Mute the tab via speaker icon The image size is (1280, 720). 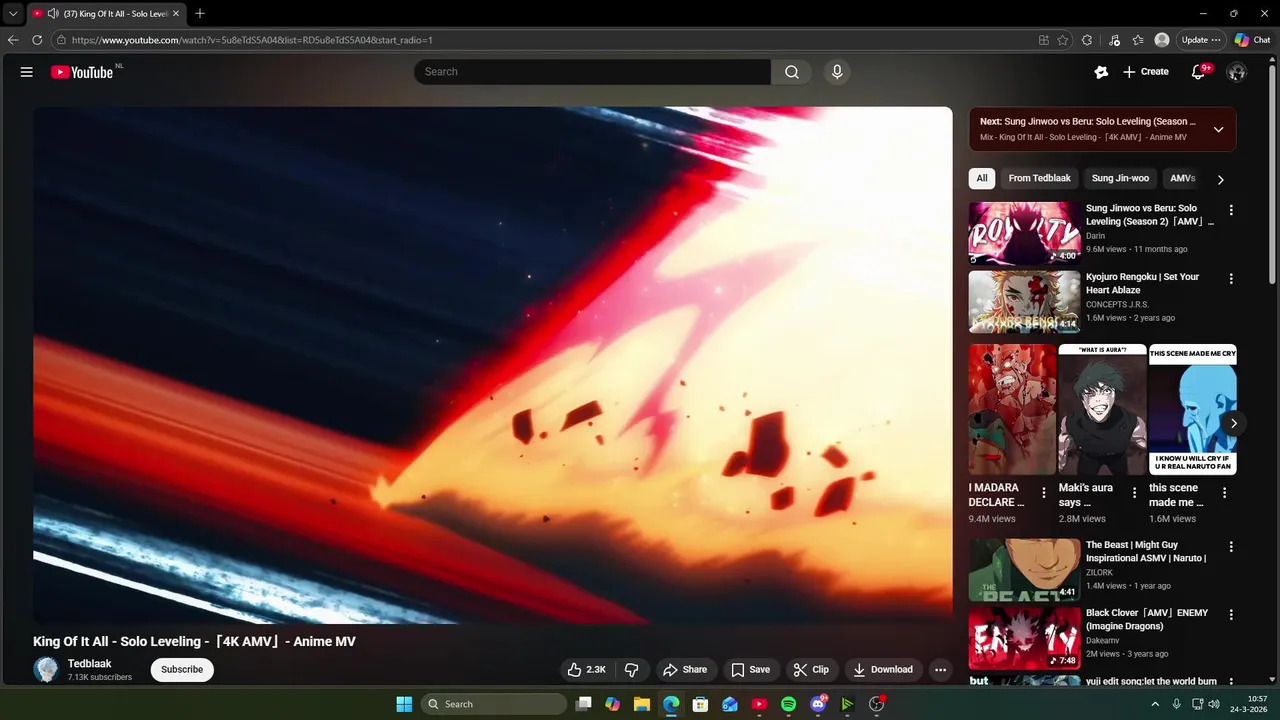52,14
